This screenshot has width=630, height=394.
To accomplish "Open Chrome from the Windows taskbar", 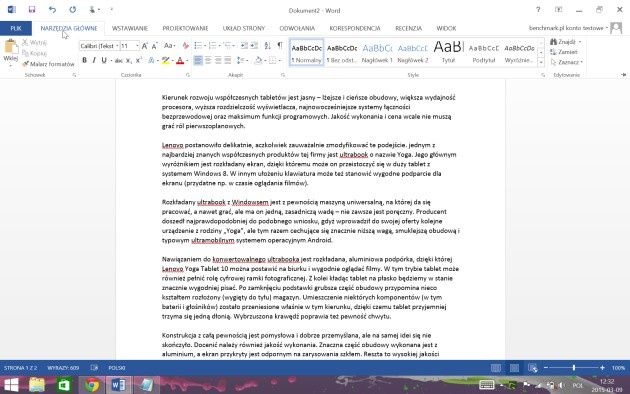I will pos(92,385).
